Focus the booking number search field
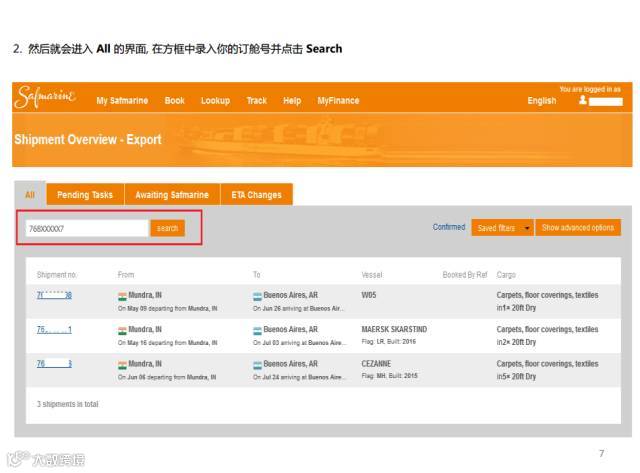The width and height of the screenshot is (640, 473). [87, 228]
